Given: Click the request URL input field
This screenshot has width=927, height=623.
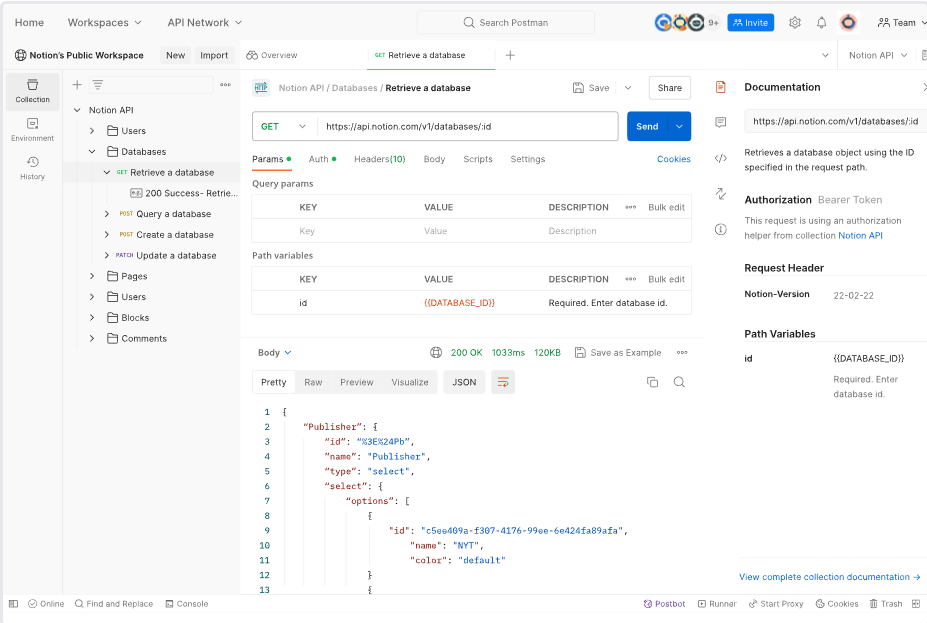Looking at the screenshot, I should 467,127.
